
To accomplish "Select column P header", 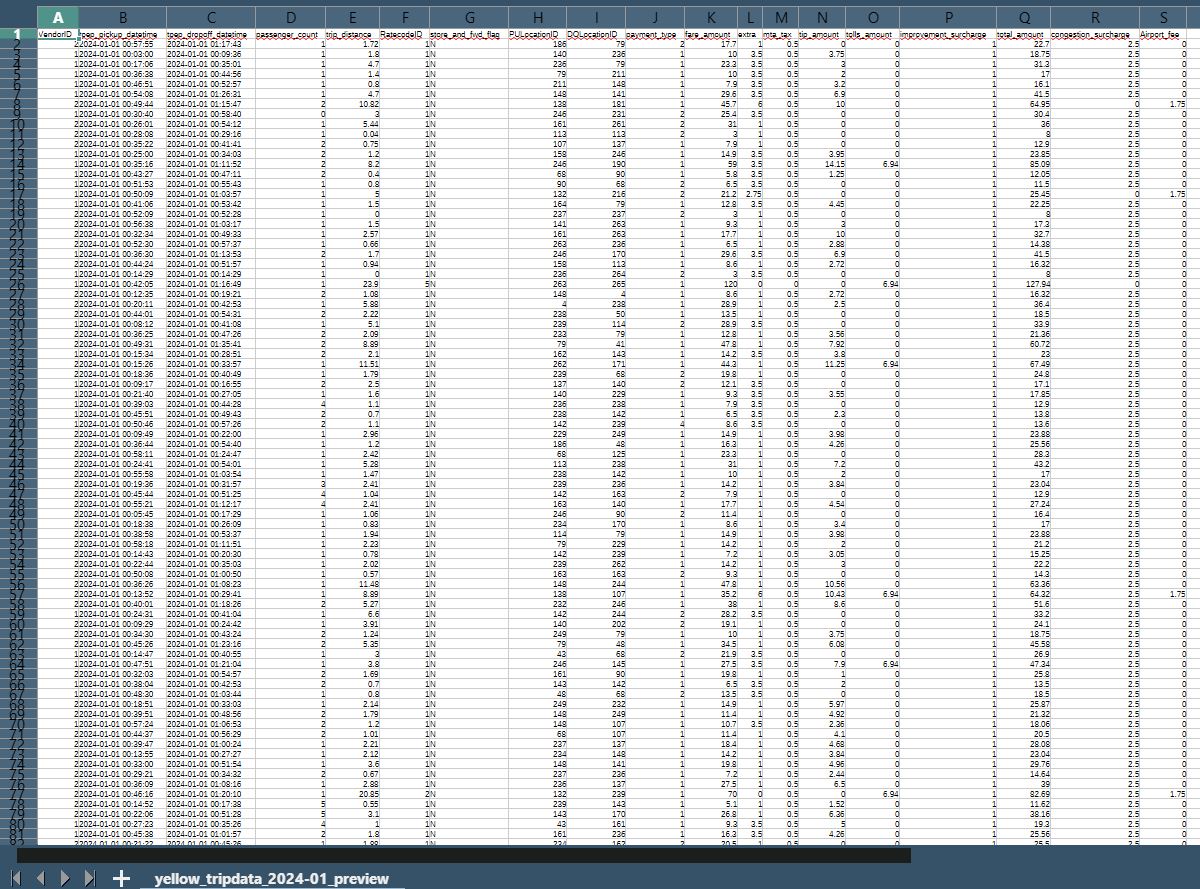I will (948, 17).
